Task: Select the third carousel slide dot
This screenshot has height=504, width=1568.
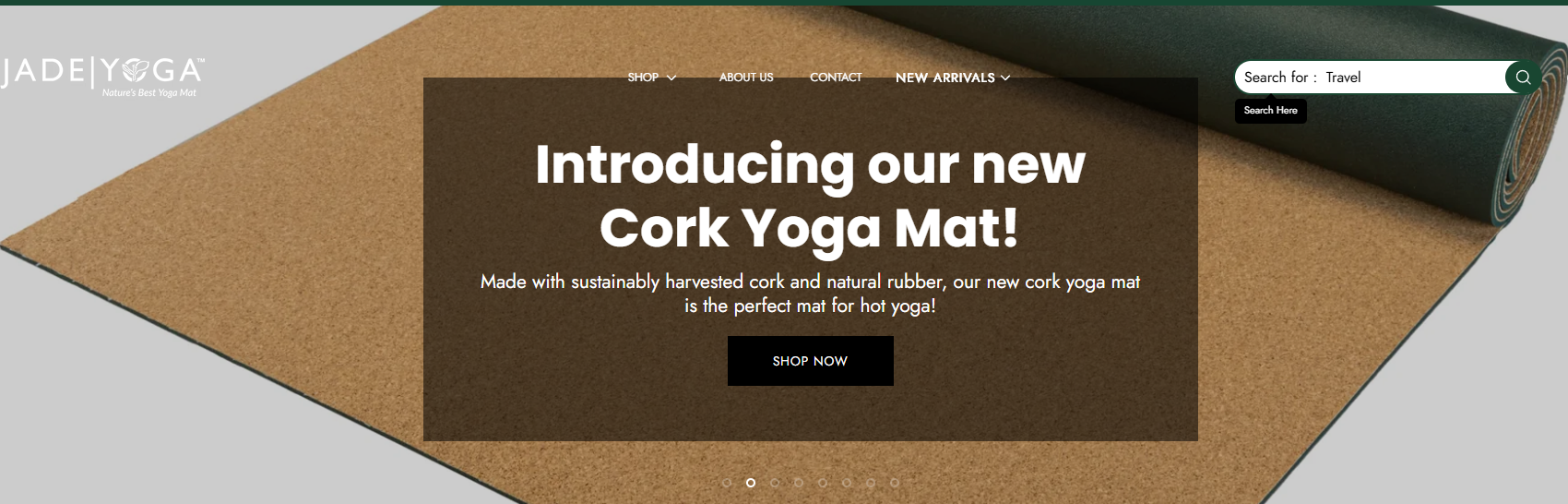Action: (775, 483)
